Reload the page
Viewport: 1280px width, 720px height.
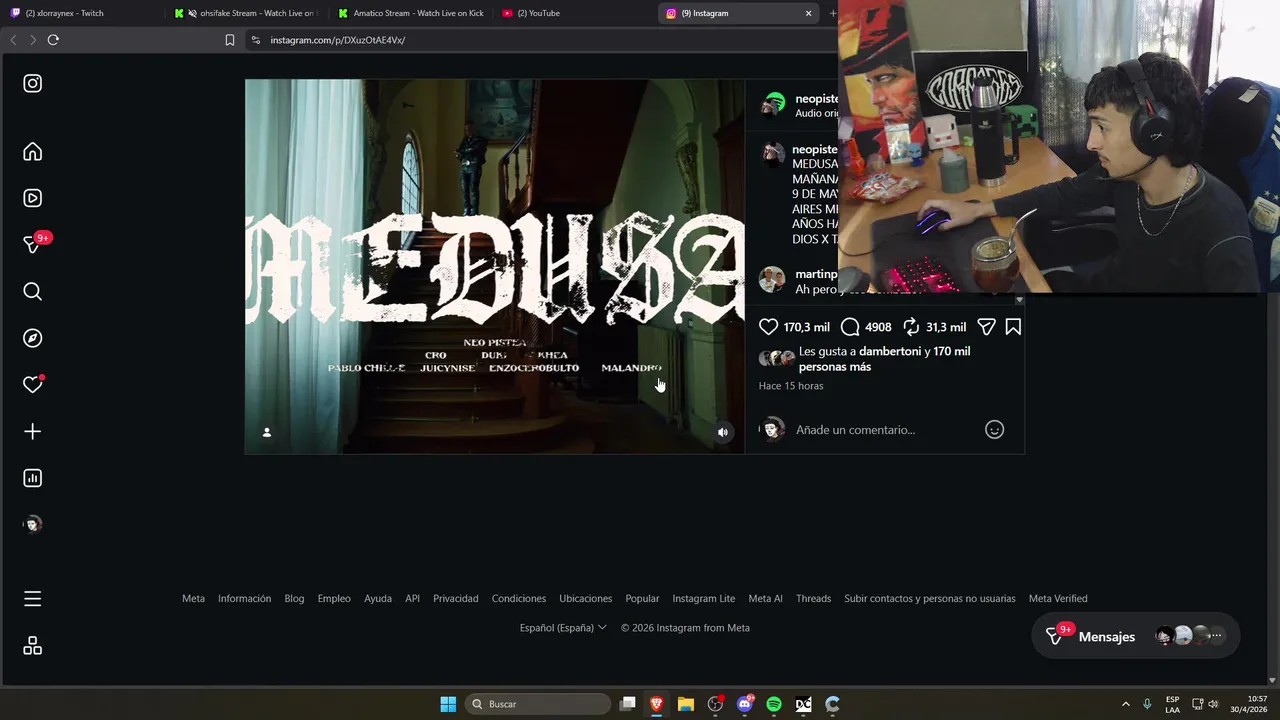tap(53, 40)
